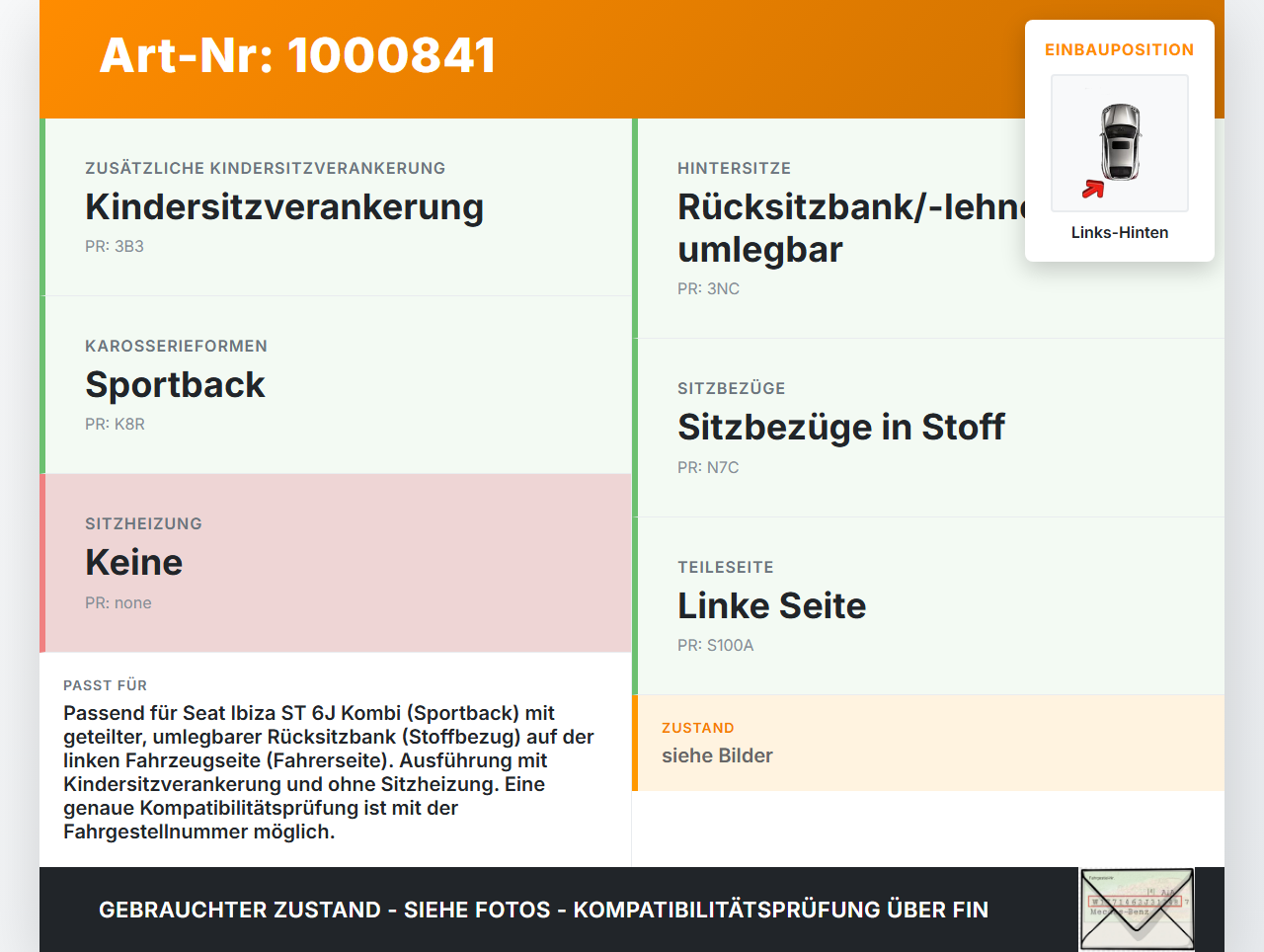The image size is (1264, 952).
Task: Select the Sportback body type card
Action: [x=336, y=385]
